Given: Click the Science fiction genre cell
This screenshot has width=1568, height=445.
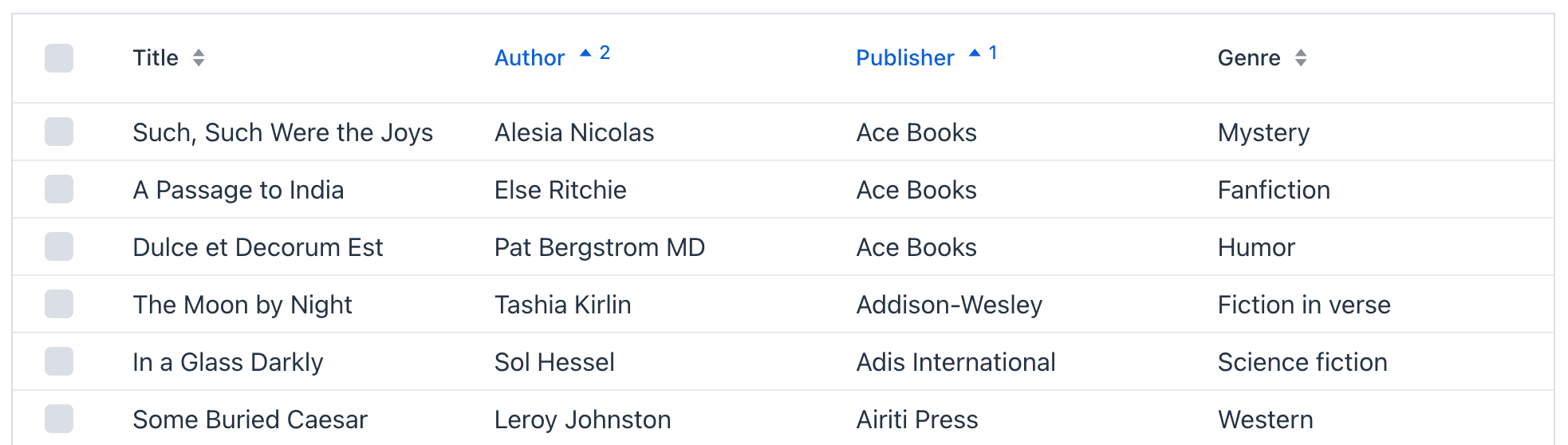Looking at the screenshot, I should [x=1302, y=362].
